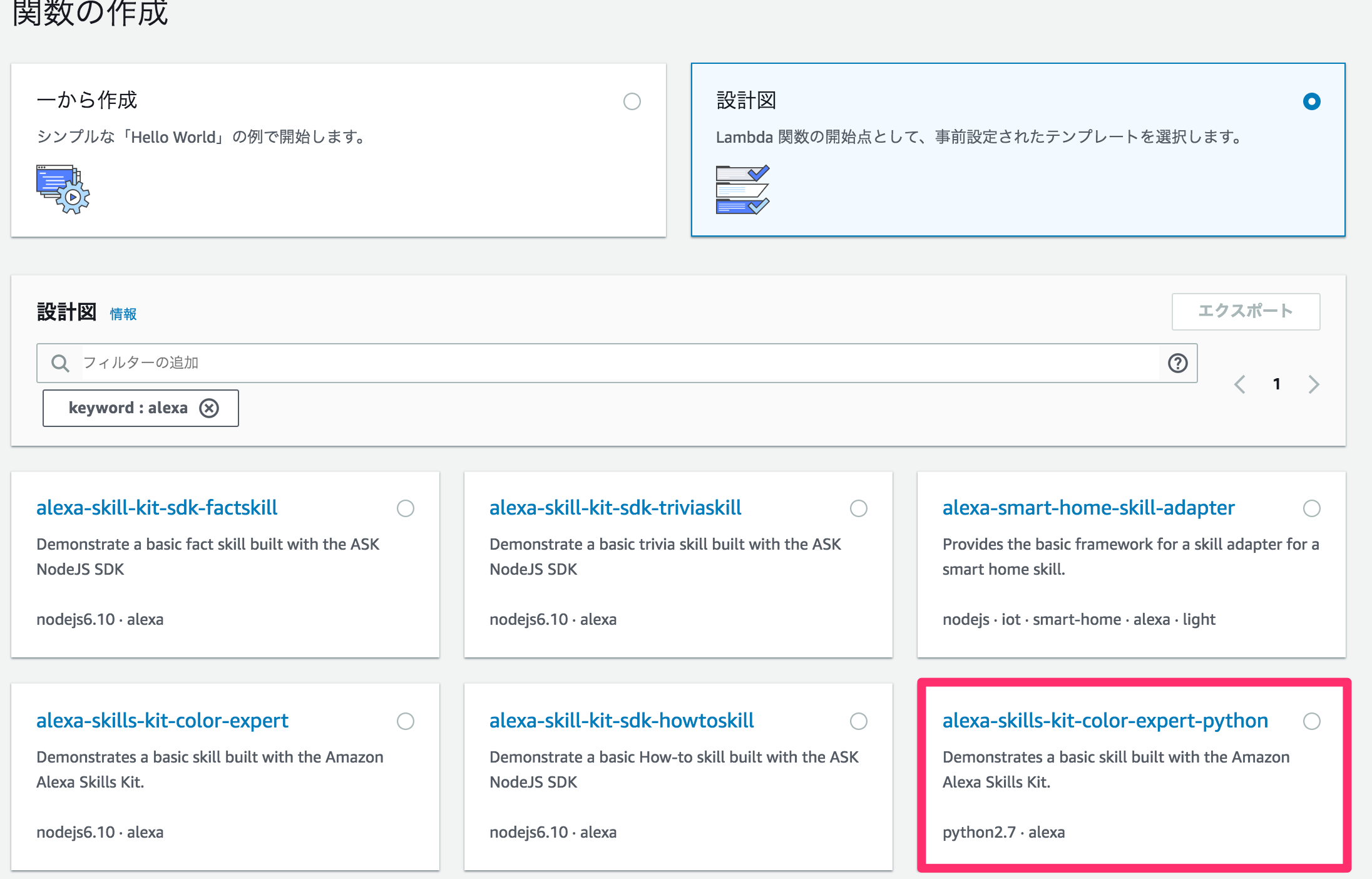Go to next page with right chevron
Viewport: 1372px width, 879px height.
[1314, 384]
